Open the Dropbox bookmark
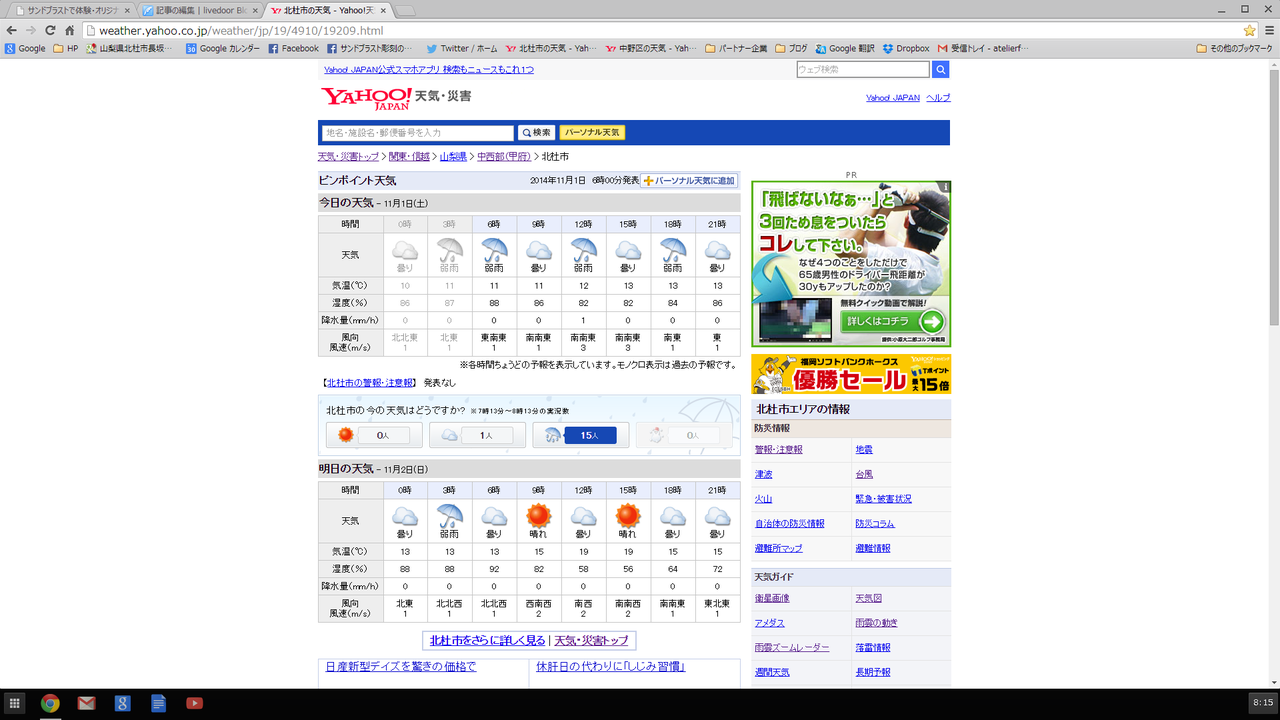This screenshot has height=720, width=1280. pos(906,48)
